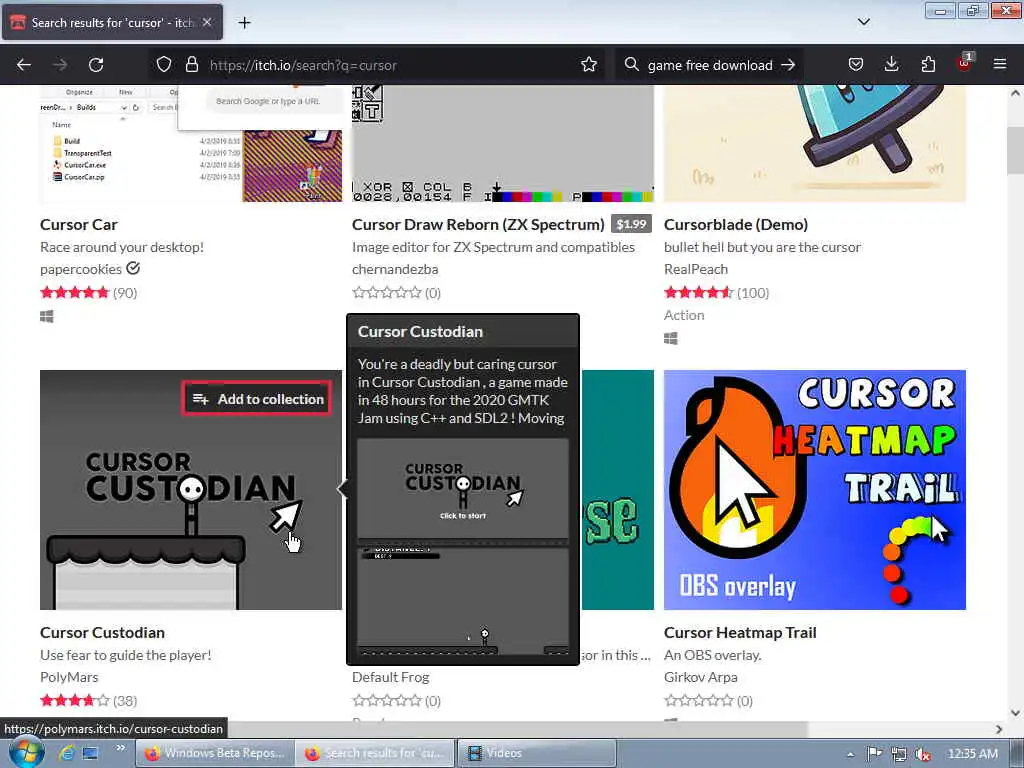
Task: Visit the Girkov Arpa author page
Action: (701, 677)
